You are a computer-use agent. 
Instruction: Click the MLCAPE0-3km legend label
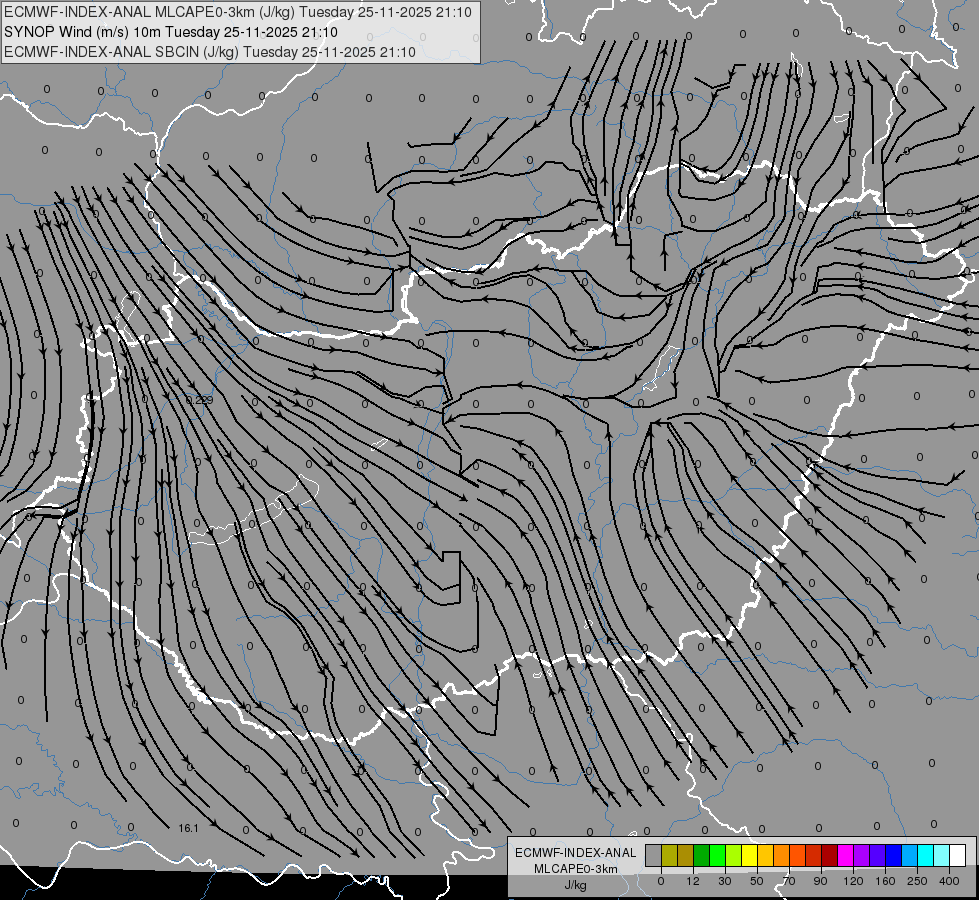tap(575, 869)
